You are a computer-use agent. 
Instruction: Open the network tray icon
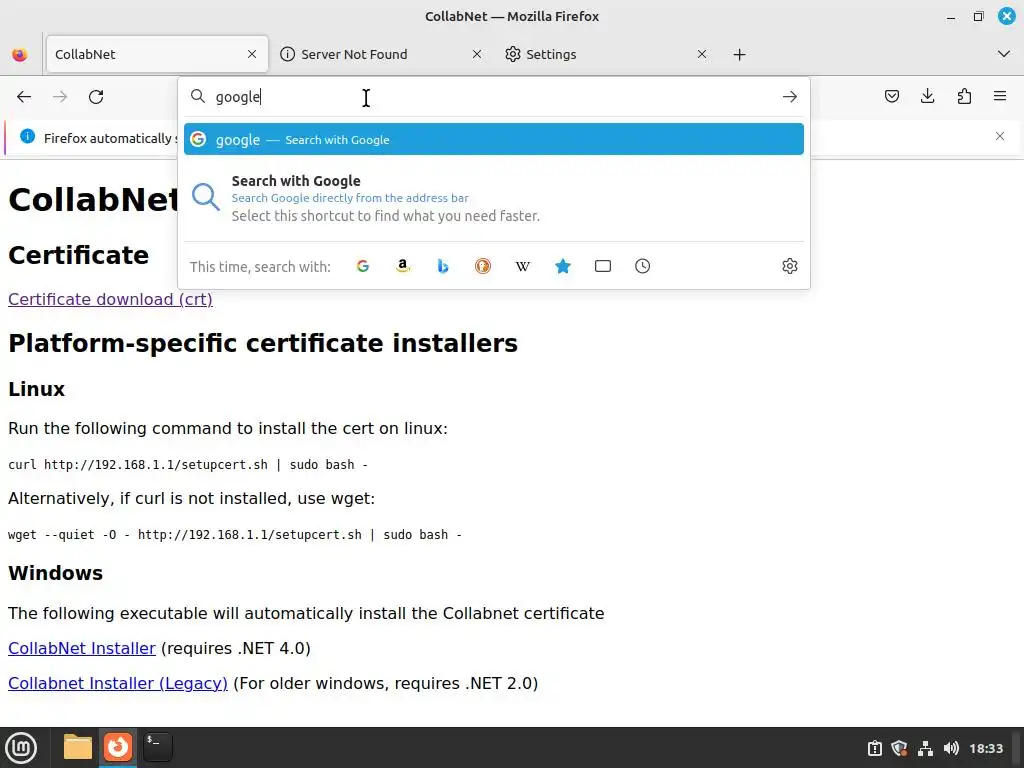(925, 748)
